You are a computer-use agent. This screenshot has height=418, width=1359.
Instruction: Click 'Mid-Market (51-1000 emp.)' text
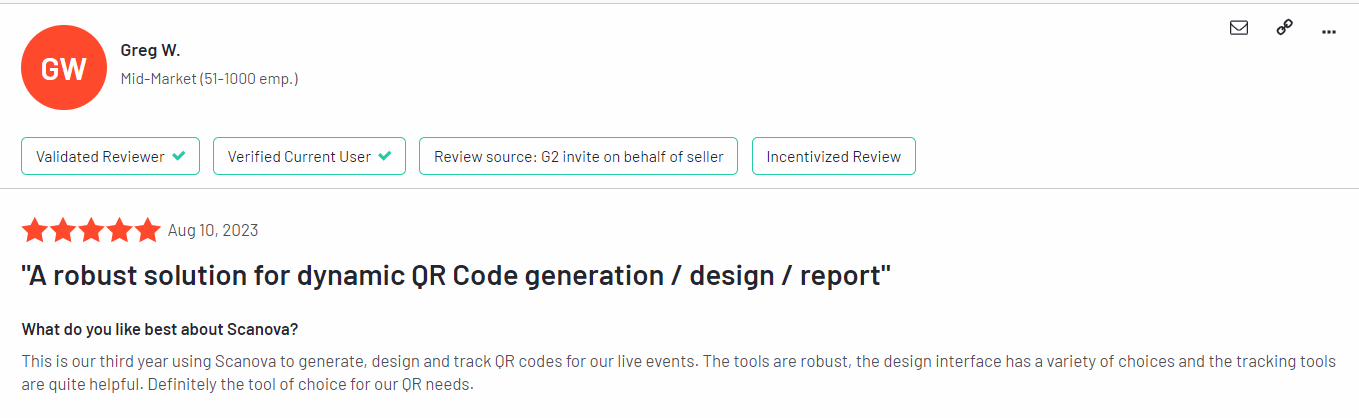tap(209, 78)
